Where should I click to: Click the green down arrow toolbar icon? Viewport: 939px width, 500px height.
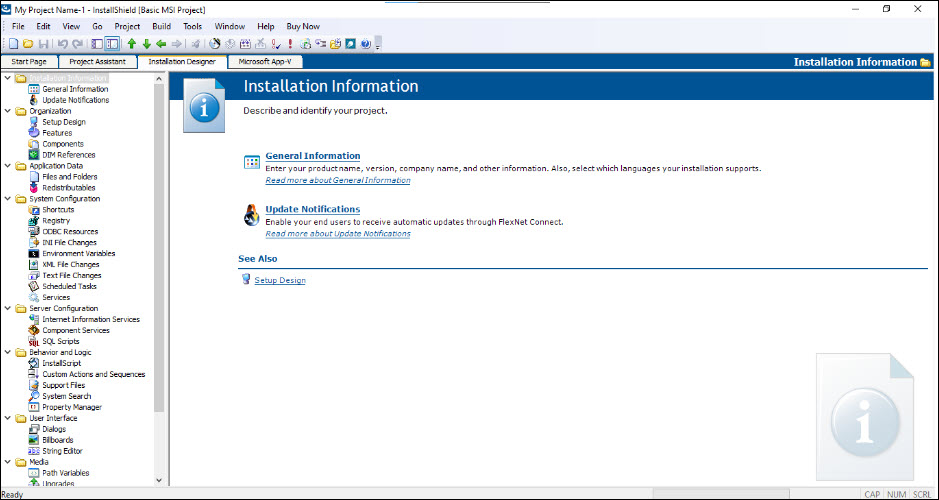[147, 44]
